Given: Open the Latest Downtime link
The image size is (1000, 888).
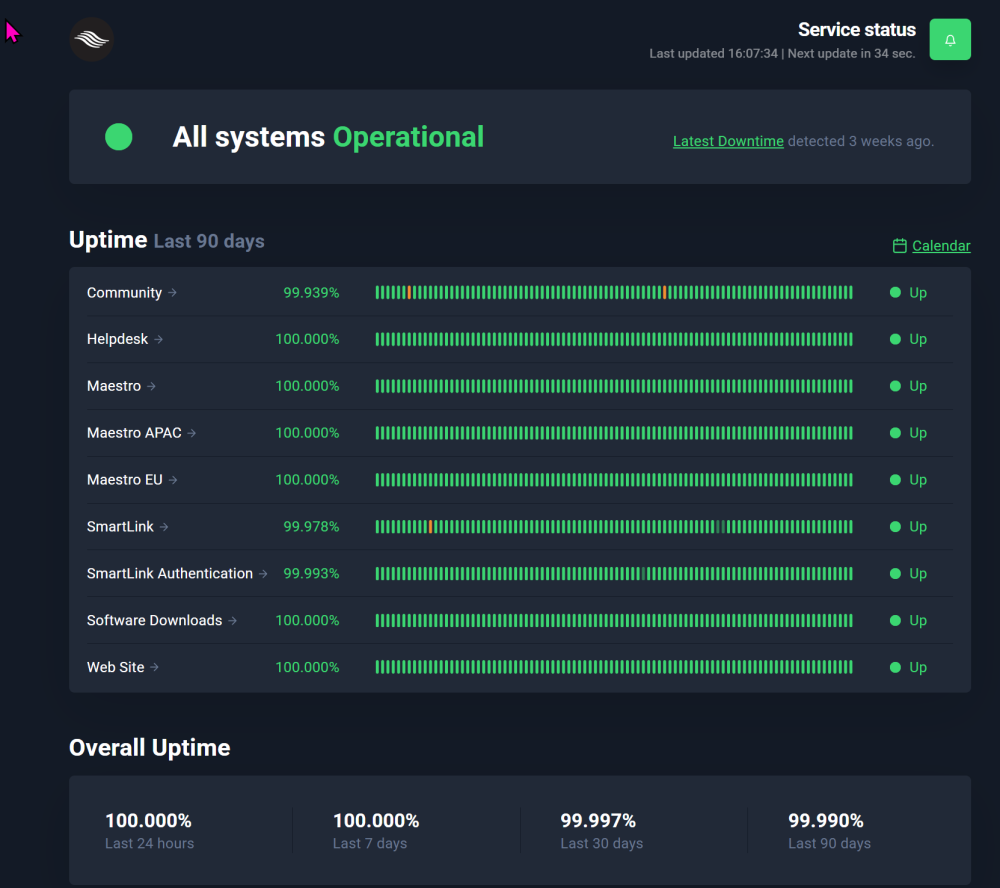Looking at the screenshot, I should tap(728, 141).
